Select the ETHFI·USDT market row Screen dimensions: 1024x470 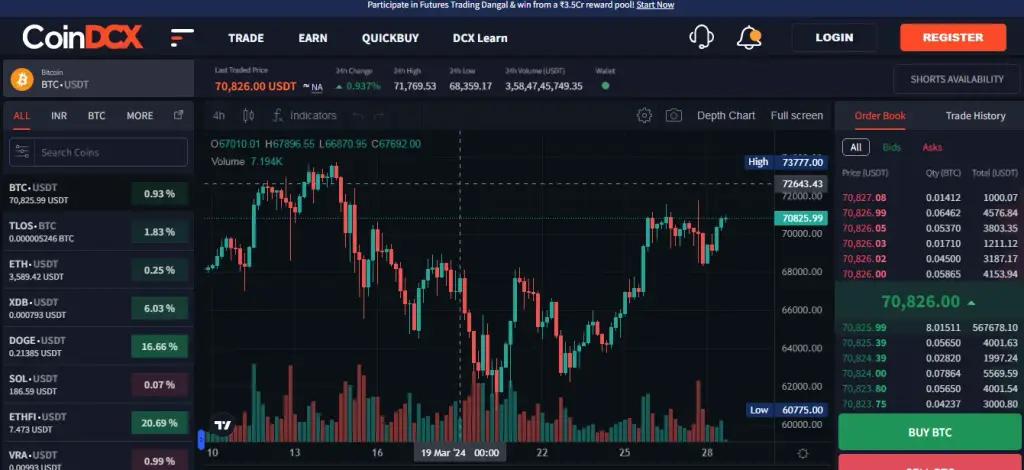[x=98, y=422]
